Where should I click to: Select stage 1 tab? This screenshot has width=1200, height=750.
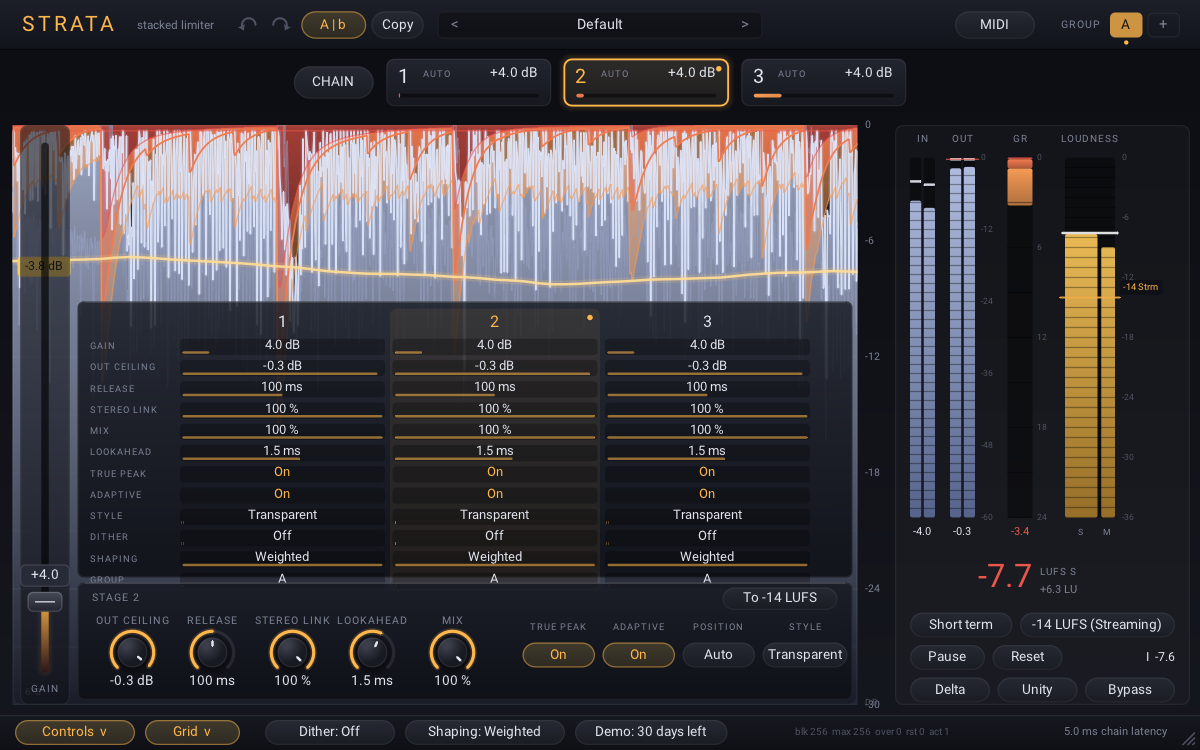(x=468, y=81)
